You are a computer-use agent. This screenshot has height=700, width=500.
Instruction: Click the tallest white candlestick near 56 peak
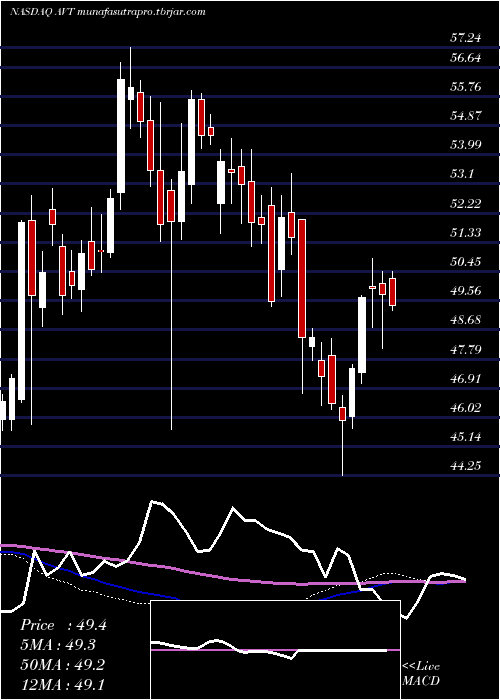(121, 136)
